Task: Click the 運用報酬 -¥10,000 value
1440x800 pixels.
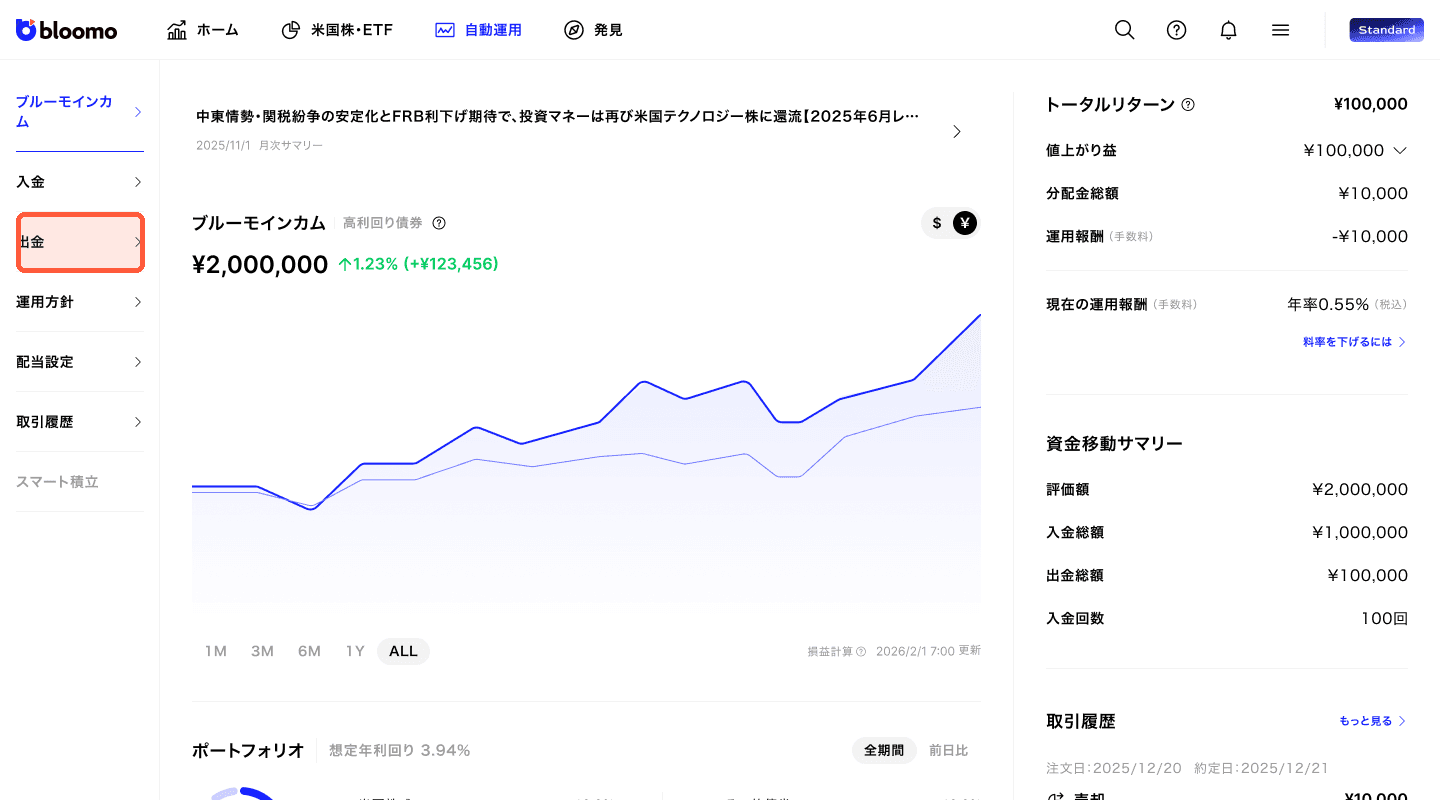Action: coord(1369,237)
